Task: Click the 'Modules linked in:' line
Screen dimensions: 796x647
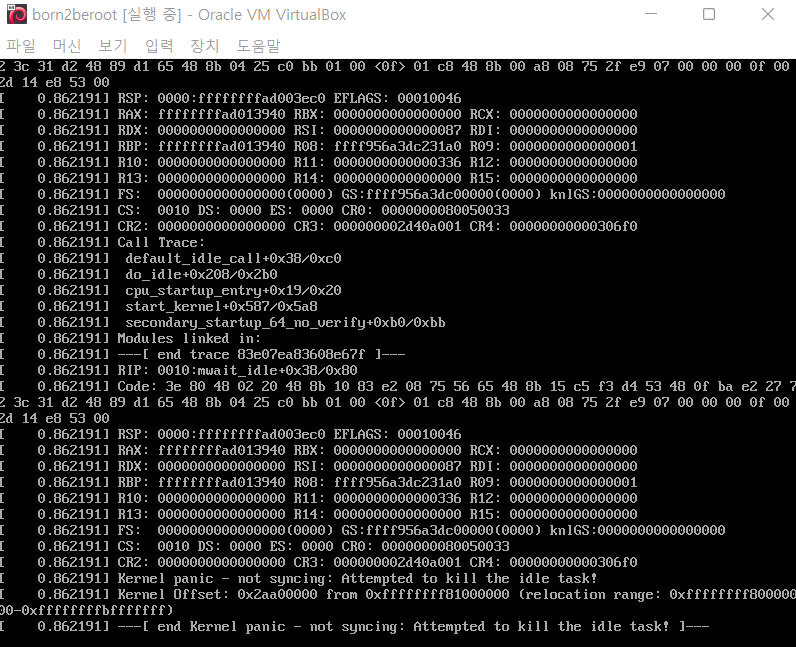Action: point(189,339)
